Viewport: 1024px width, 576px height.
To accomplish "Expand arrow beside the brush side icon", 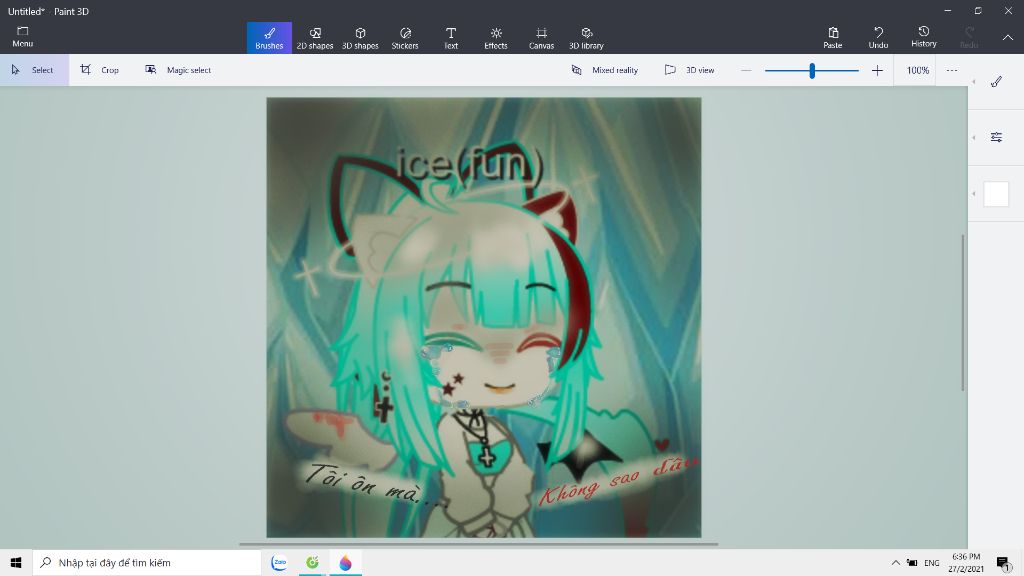I will (x=974, y=82).
